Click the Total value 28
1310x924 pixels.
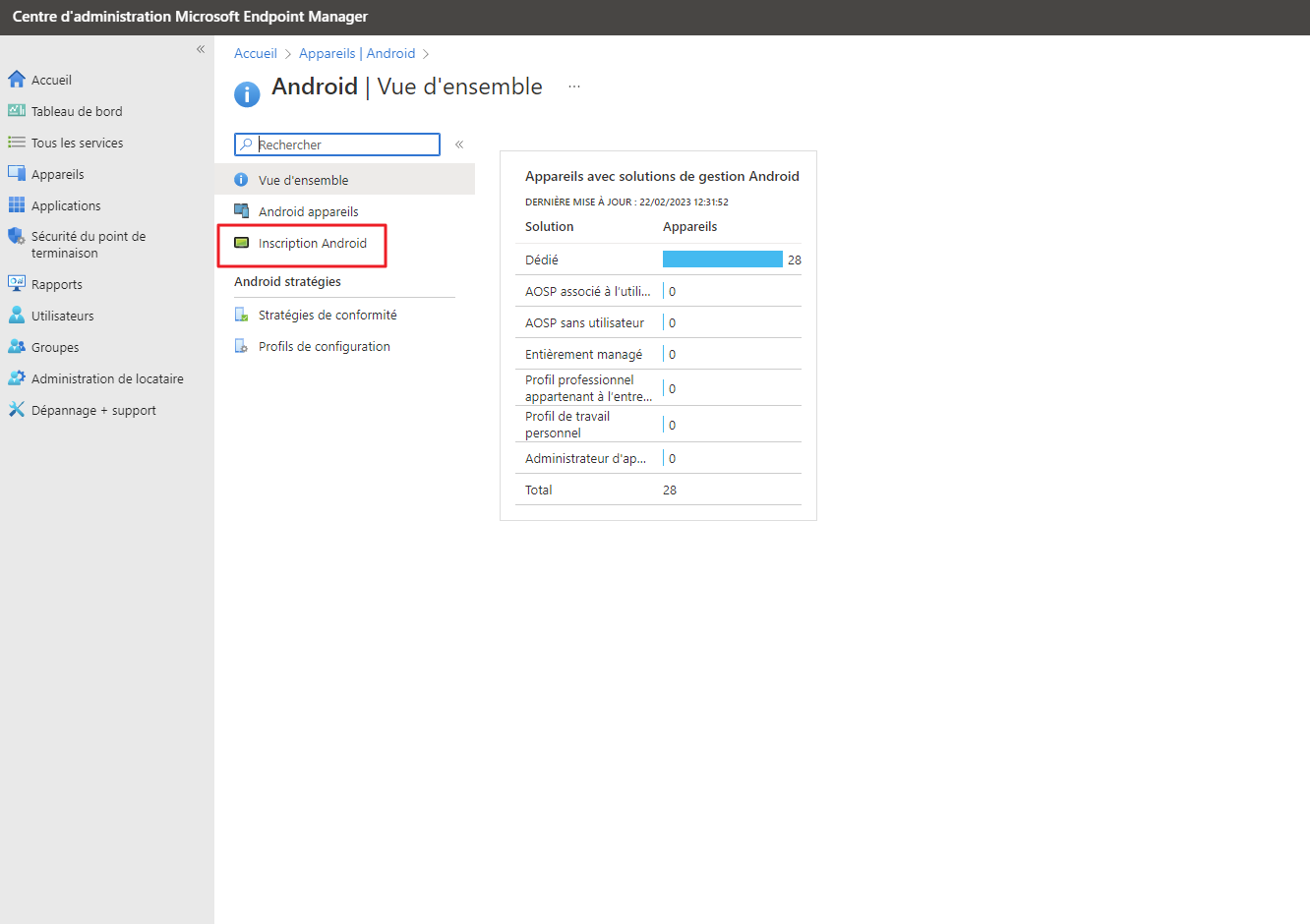pyautogui.click(x=670, y=490)
